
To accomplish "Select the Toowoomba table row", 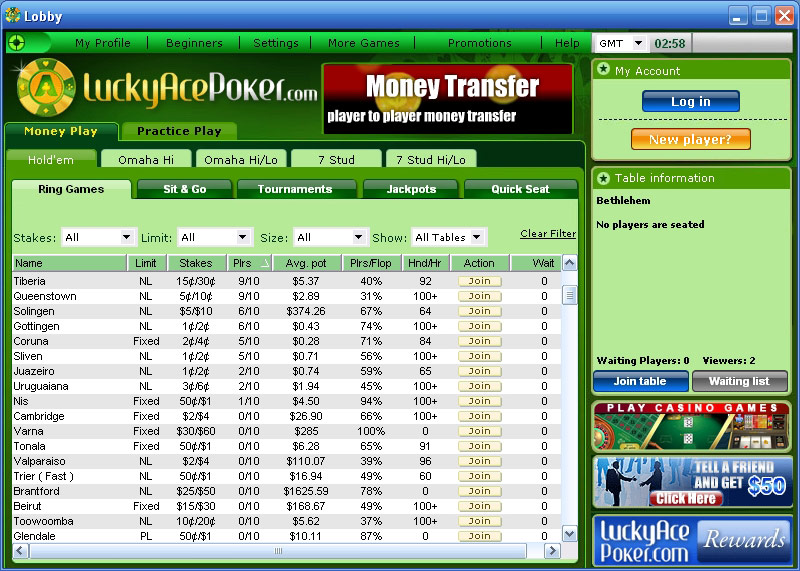I will click(287, 521).
